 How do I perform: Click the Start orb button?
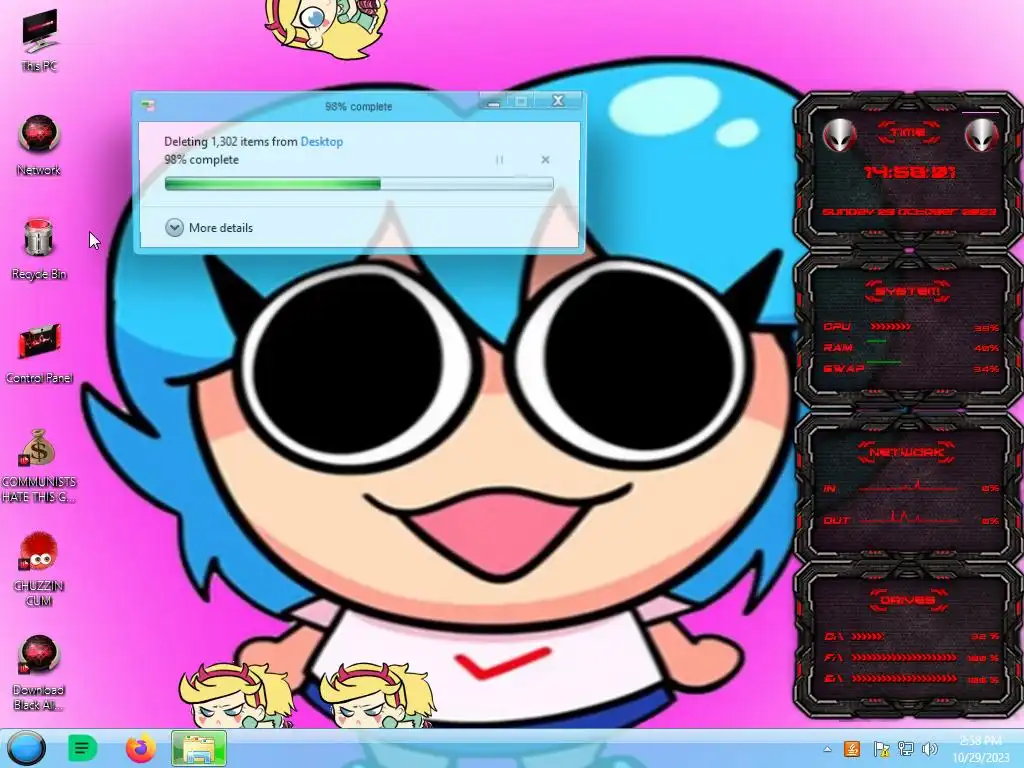27,748
